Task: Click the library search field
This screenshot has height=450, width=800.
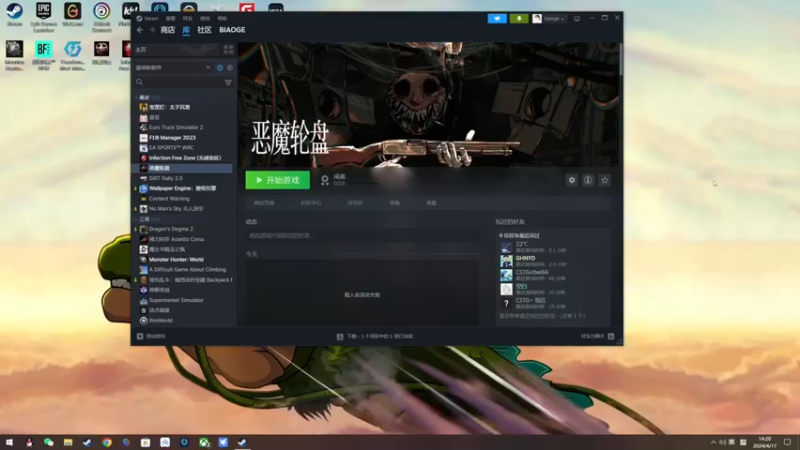Action: [179, 82]
